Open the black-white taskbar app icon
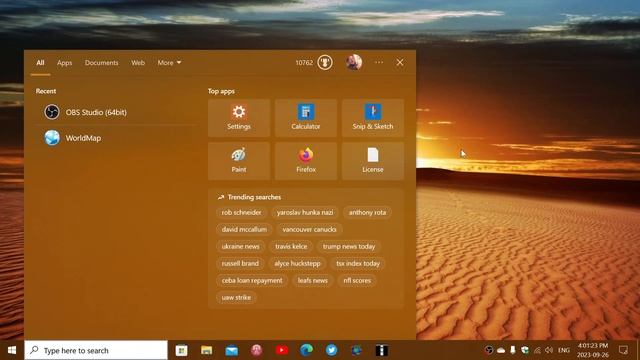The width and height of the screenshot is (640, 360). click(x=382, y=350)
